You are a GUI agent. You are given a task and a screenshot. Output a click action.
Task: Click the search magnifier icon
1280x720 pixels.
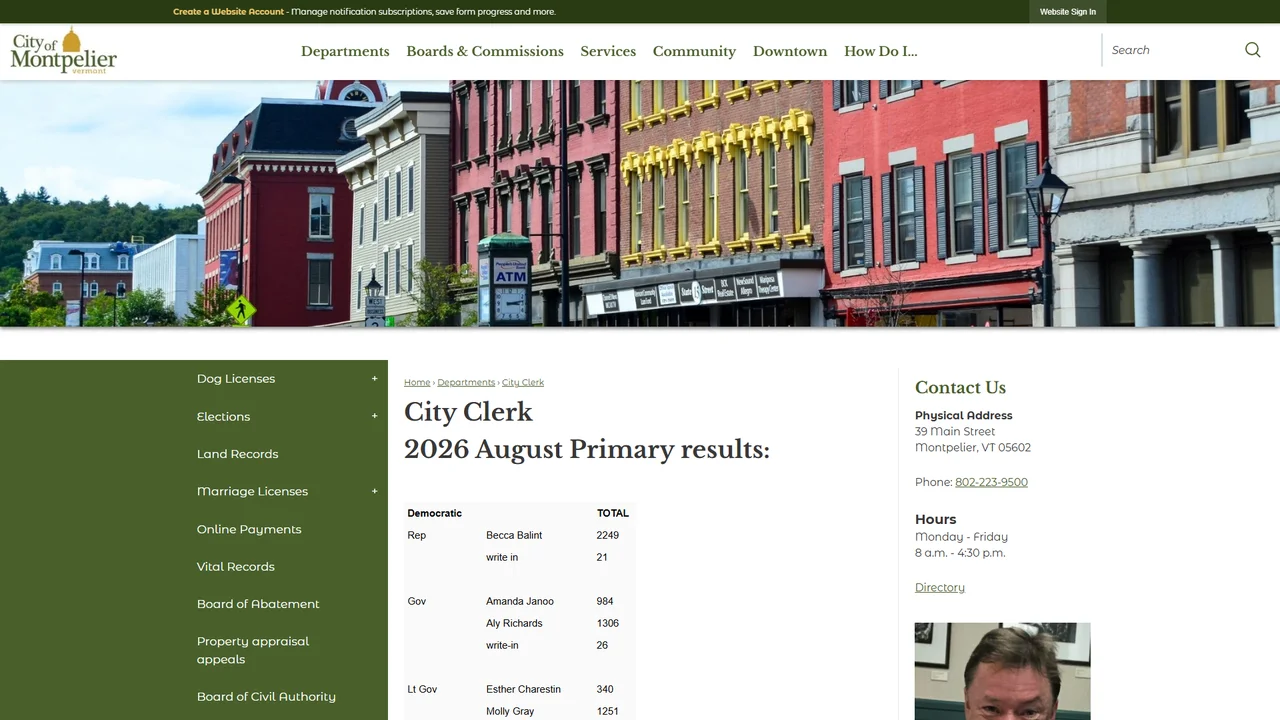(1252, 50)
